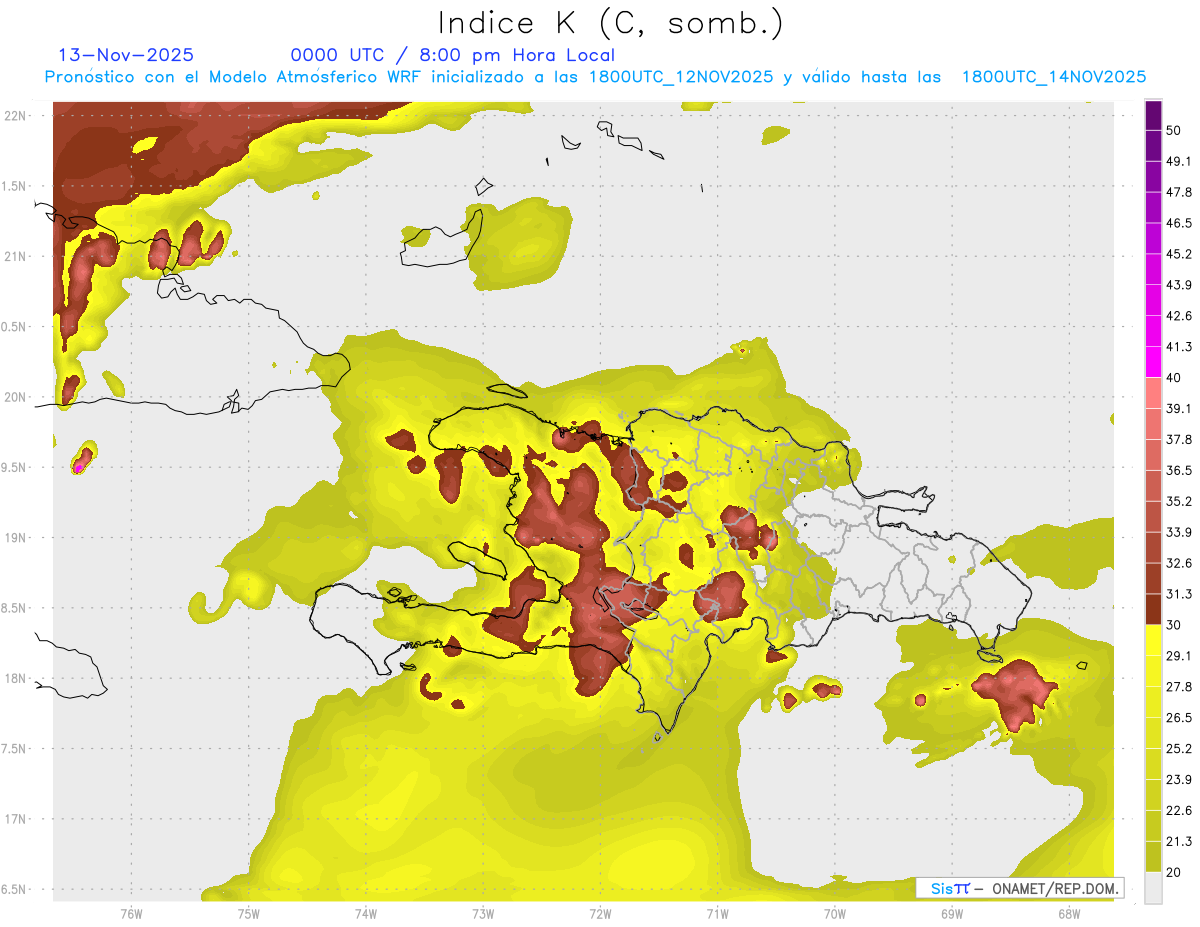Click the '33.9' colorbar value
This screenshot has width=1200, height=927.
[x=1179, y=532]
